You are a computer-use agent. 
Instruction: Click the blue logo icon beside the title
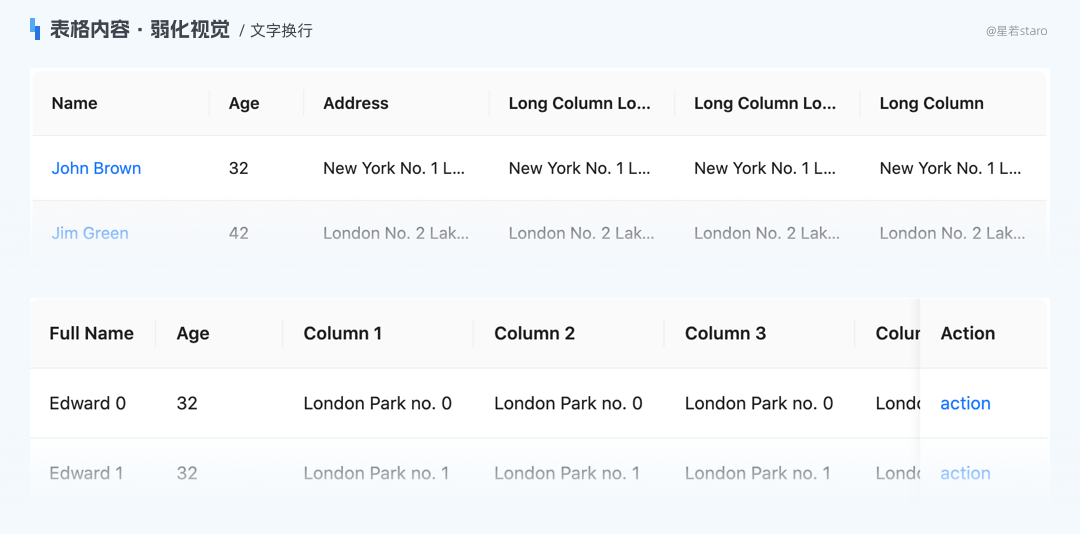[x=35, y=30]
